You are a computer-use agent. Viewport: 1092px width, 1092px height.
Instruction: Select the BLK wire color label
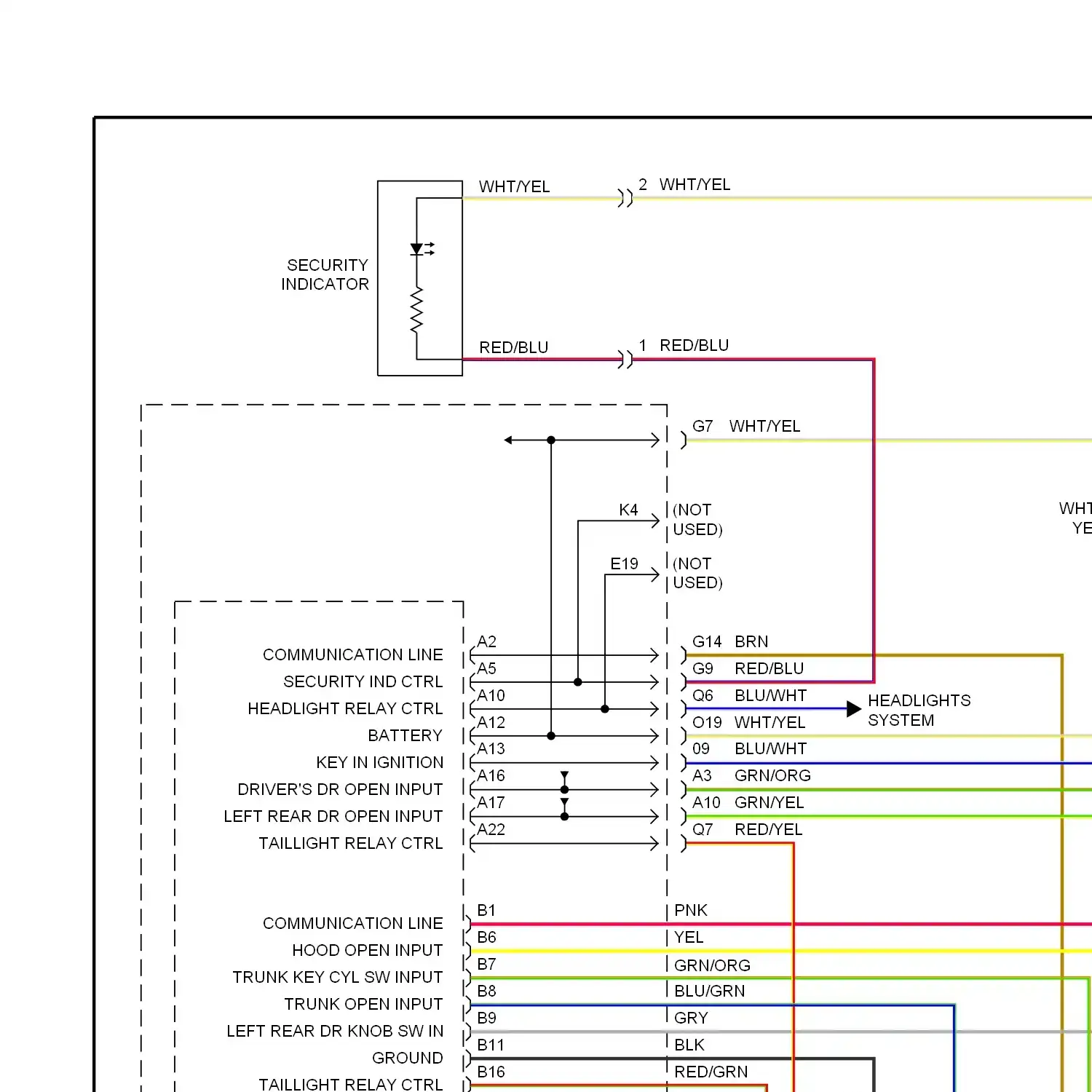pyautogui.click(x=689, y=1045)
